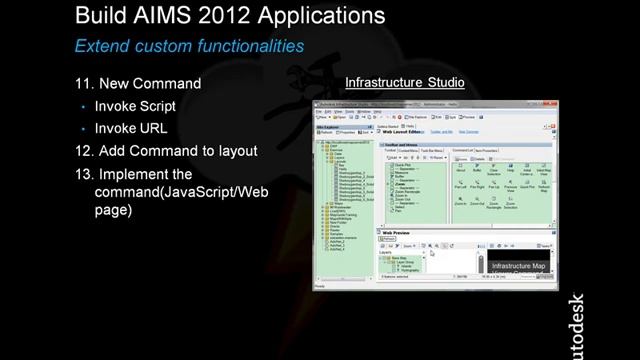
Task: Click the Zoom In command icon
Action: click(x=461, y=200)
